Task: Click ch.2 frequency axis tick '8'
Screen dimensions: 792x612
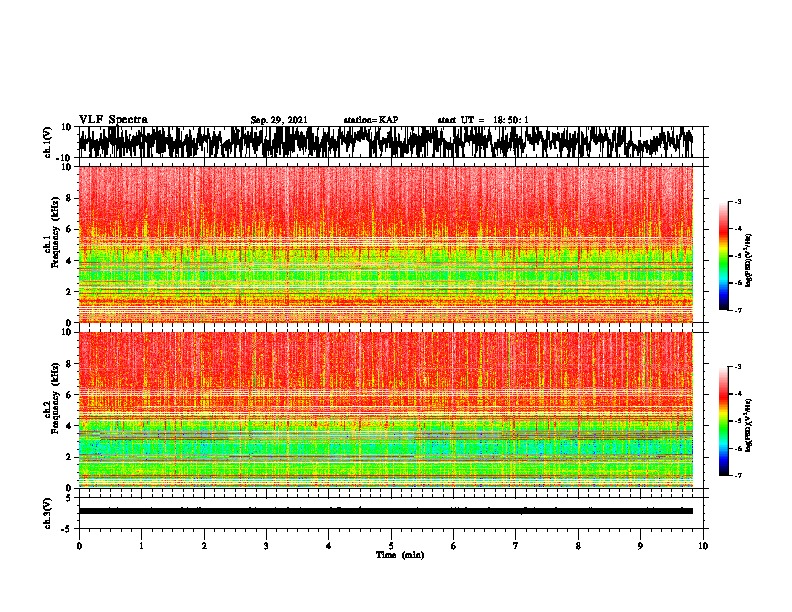Action: [70, 364]
